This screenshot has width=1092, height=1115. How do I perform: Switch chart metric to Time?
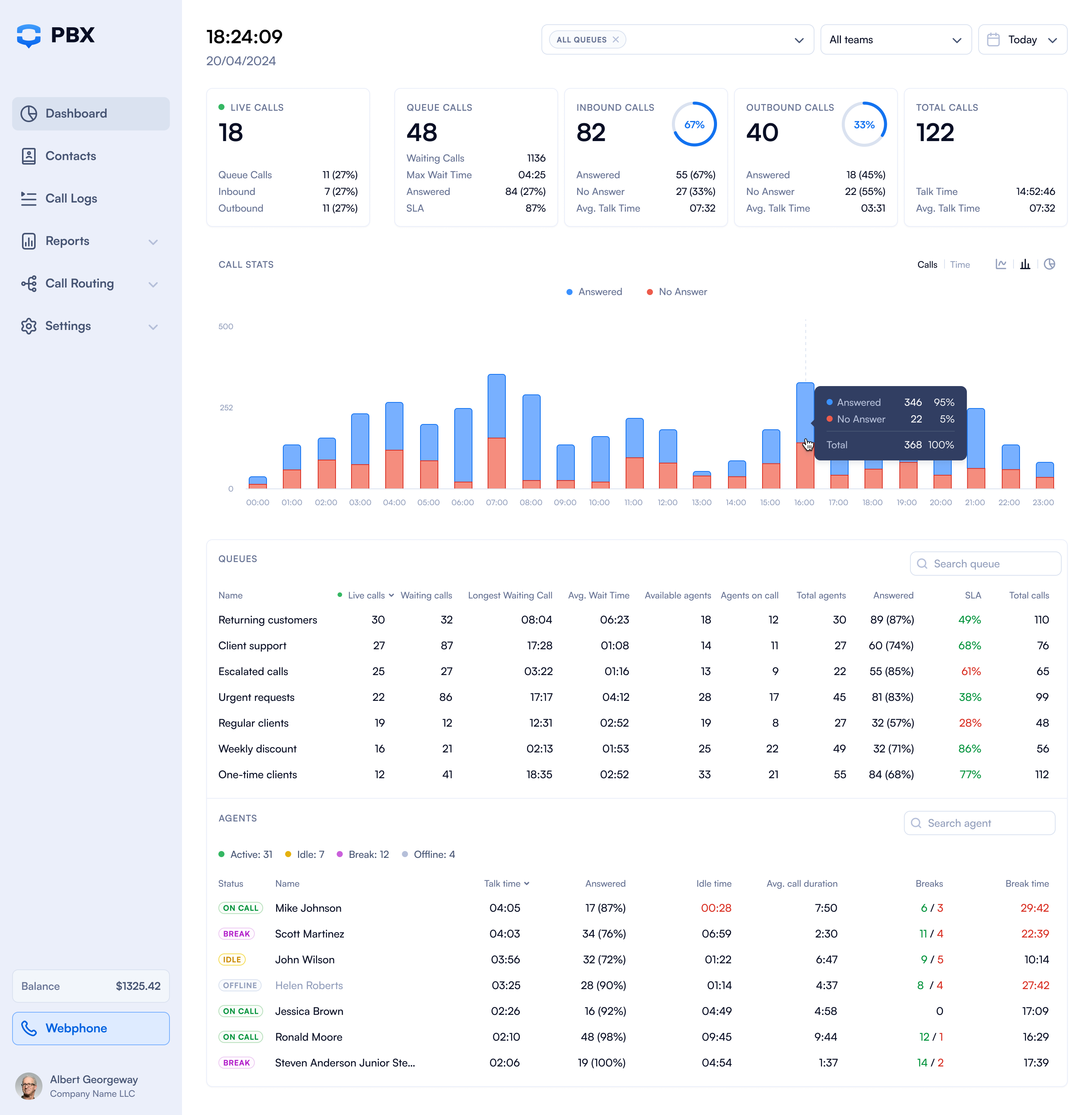click(x=960, y=264)
